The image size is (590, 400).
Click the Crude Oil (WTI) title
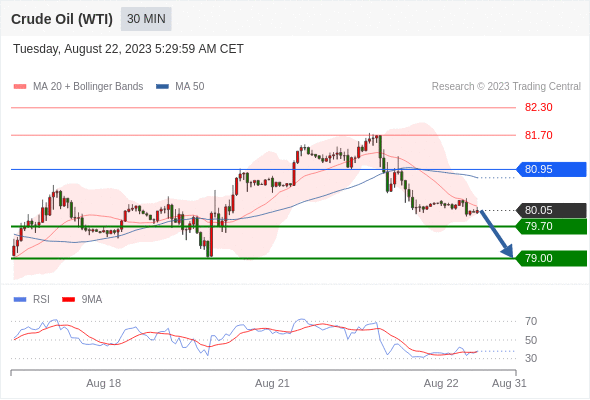click(62, 19)
